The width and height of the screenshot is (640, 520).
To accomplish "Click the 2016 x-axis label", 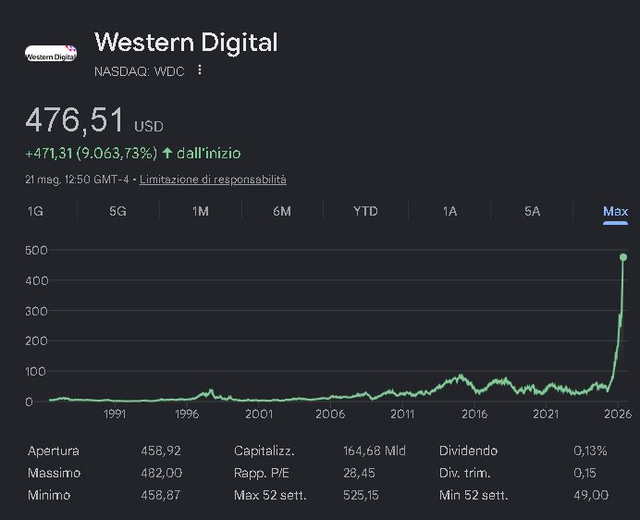I will click(x=474, y=414).
